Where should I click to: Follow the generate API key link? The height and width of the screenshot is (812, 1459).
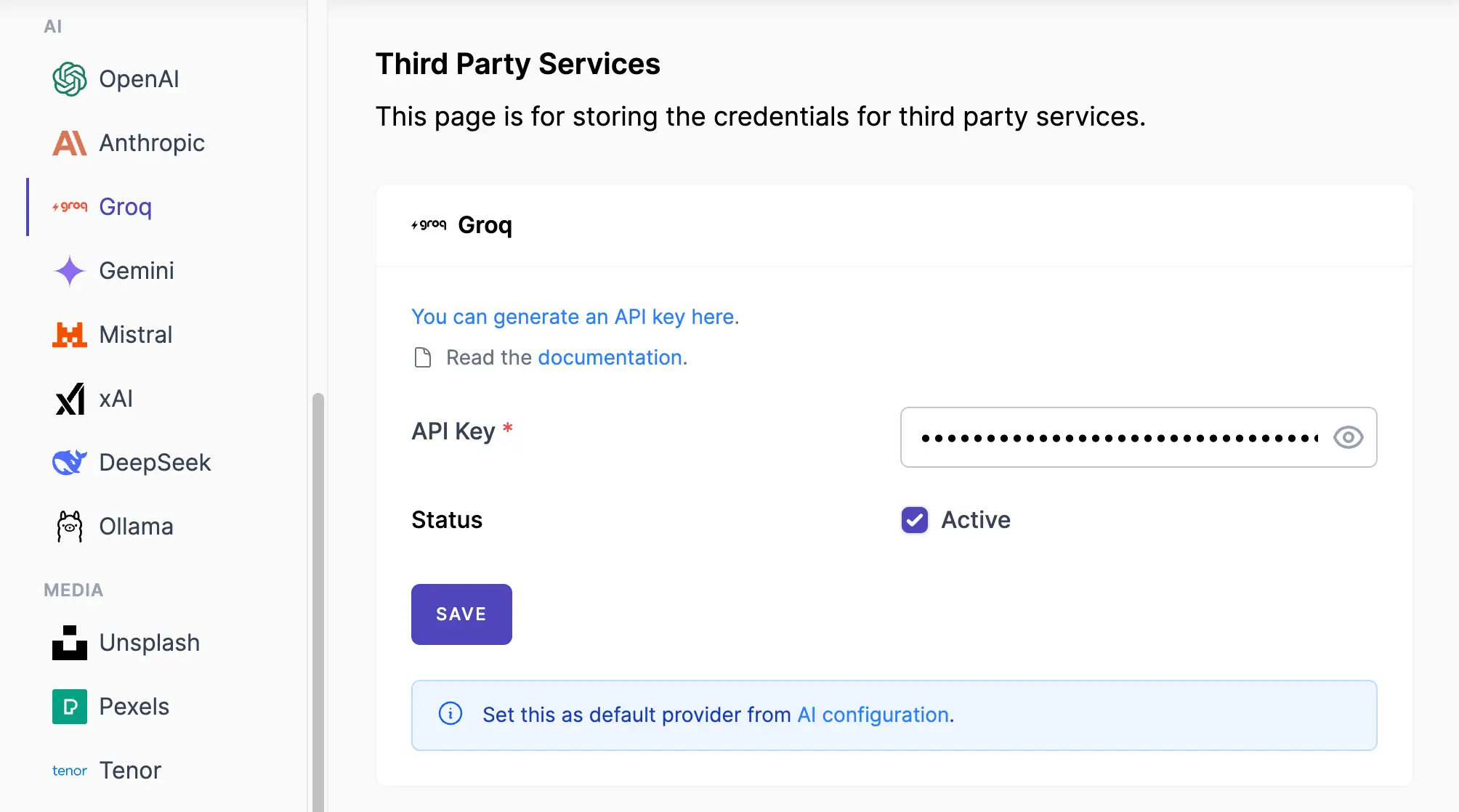[x=573, y=317]
